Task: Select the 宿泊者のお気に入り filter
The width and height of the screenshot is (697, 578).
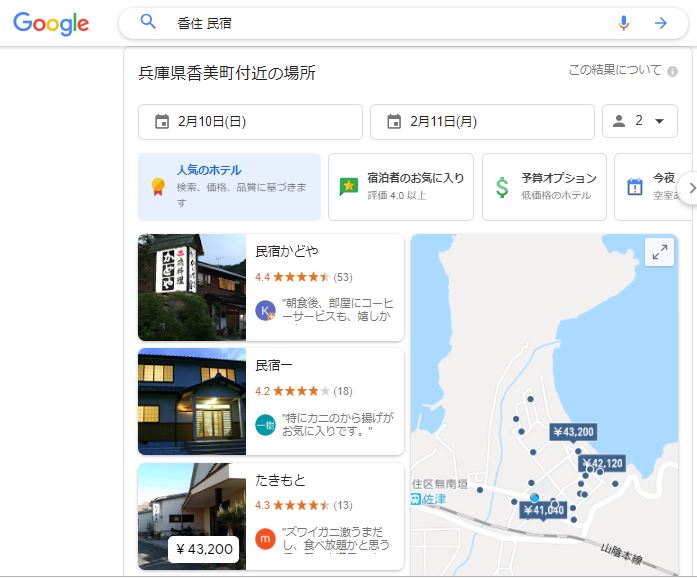Action: 401,187
